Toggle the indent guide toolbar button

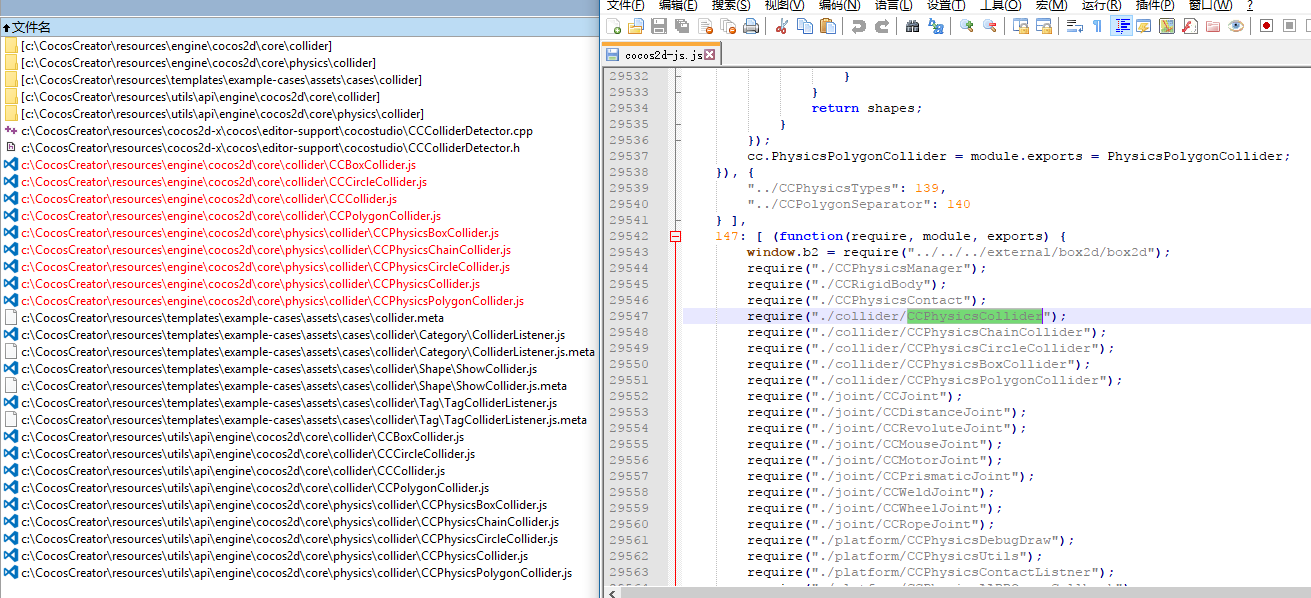pyautogui.click(x=1122, y=26)
